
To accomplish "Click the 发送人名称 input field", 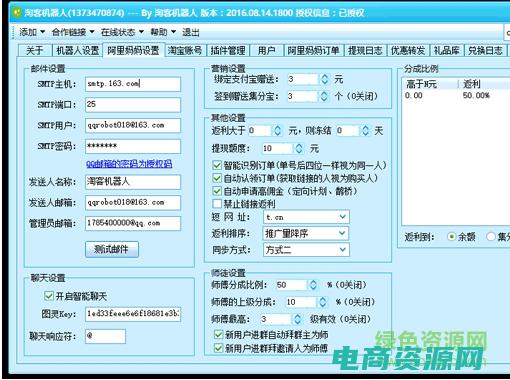I will click(133, 182).
